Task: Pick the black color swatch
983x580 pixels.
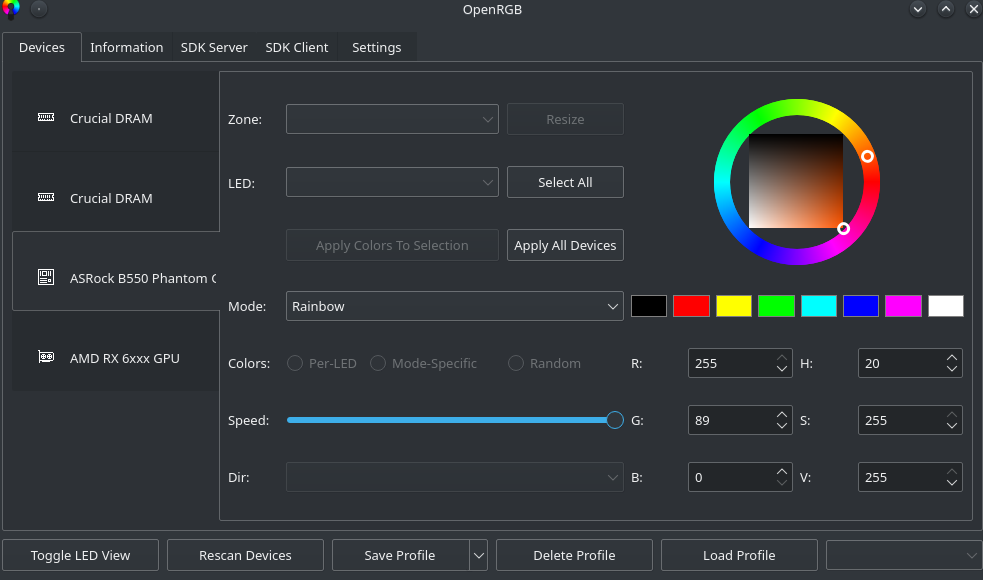Action: (x=649, y=306)
